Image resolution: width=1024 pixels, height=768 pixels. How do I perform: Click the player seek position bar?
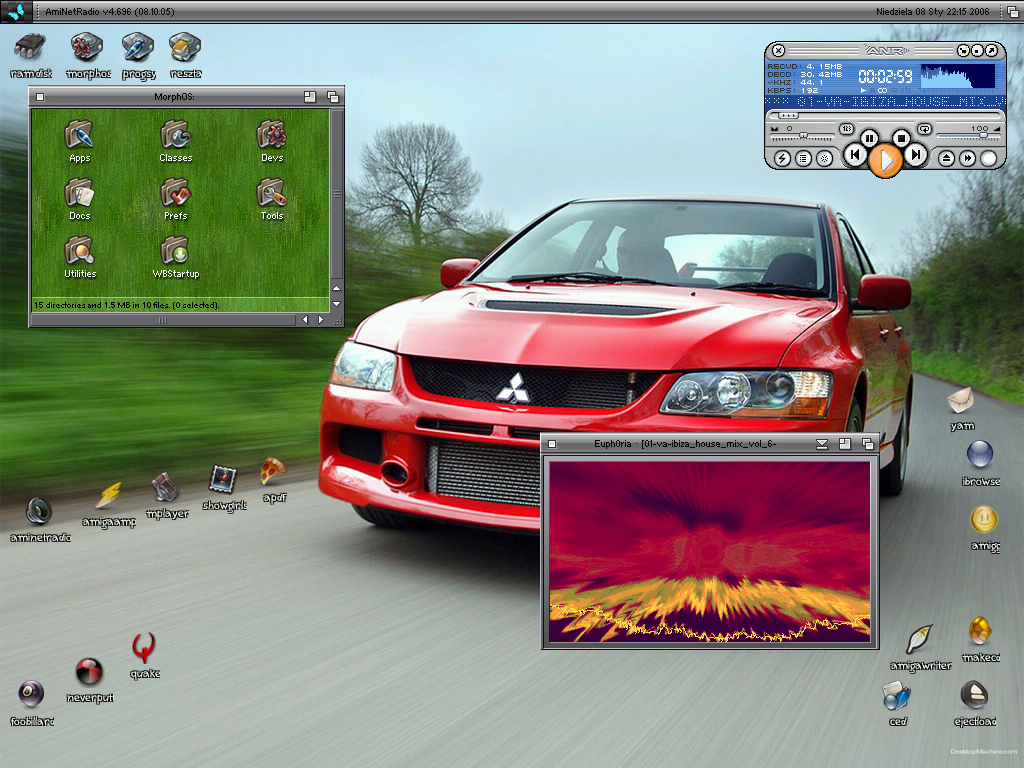[x=886, y=116]
